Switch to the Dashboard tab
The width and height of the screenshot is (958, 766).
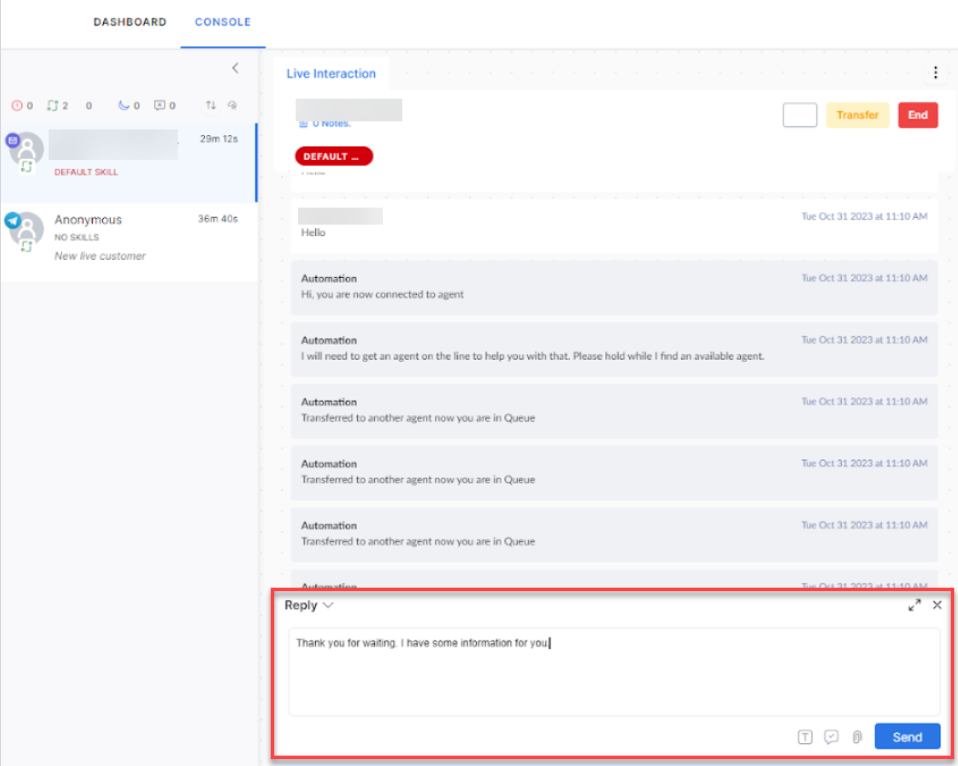129,22
